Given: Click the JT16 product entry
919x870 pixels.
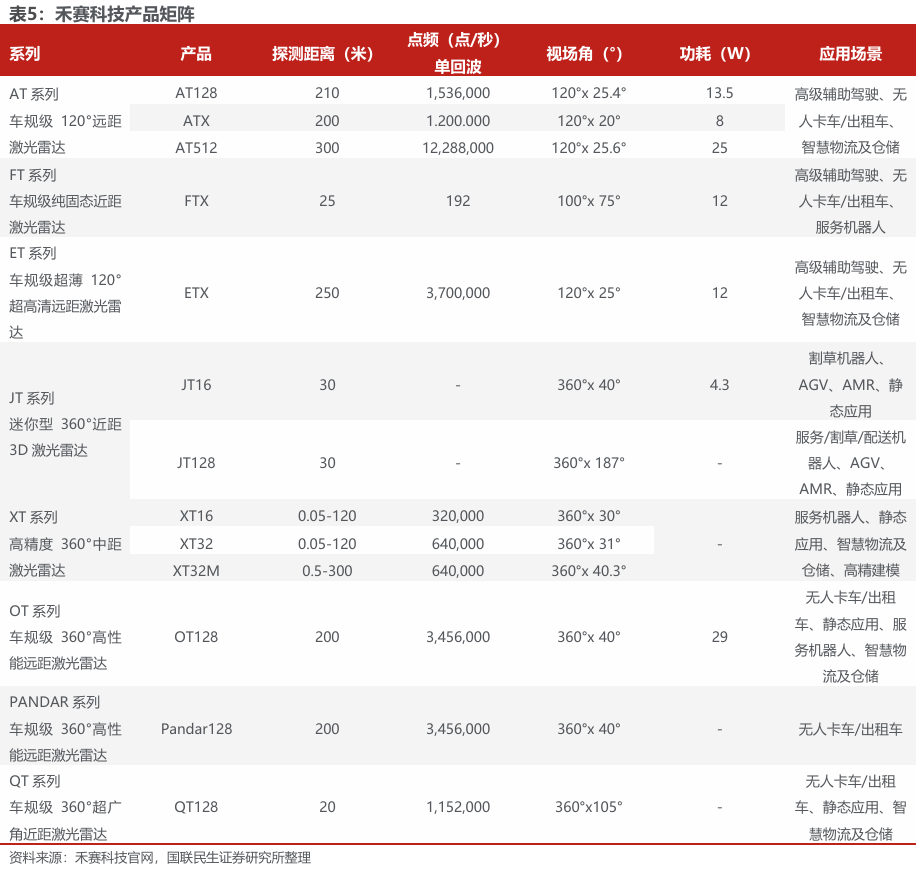Looking at the screenshot, I should [196, 384].
